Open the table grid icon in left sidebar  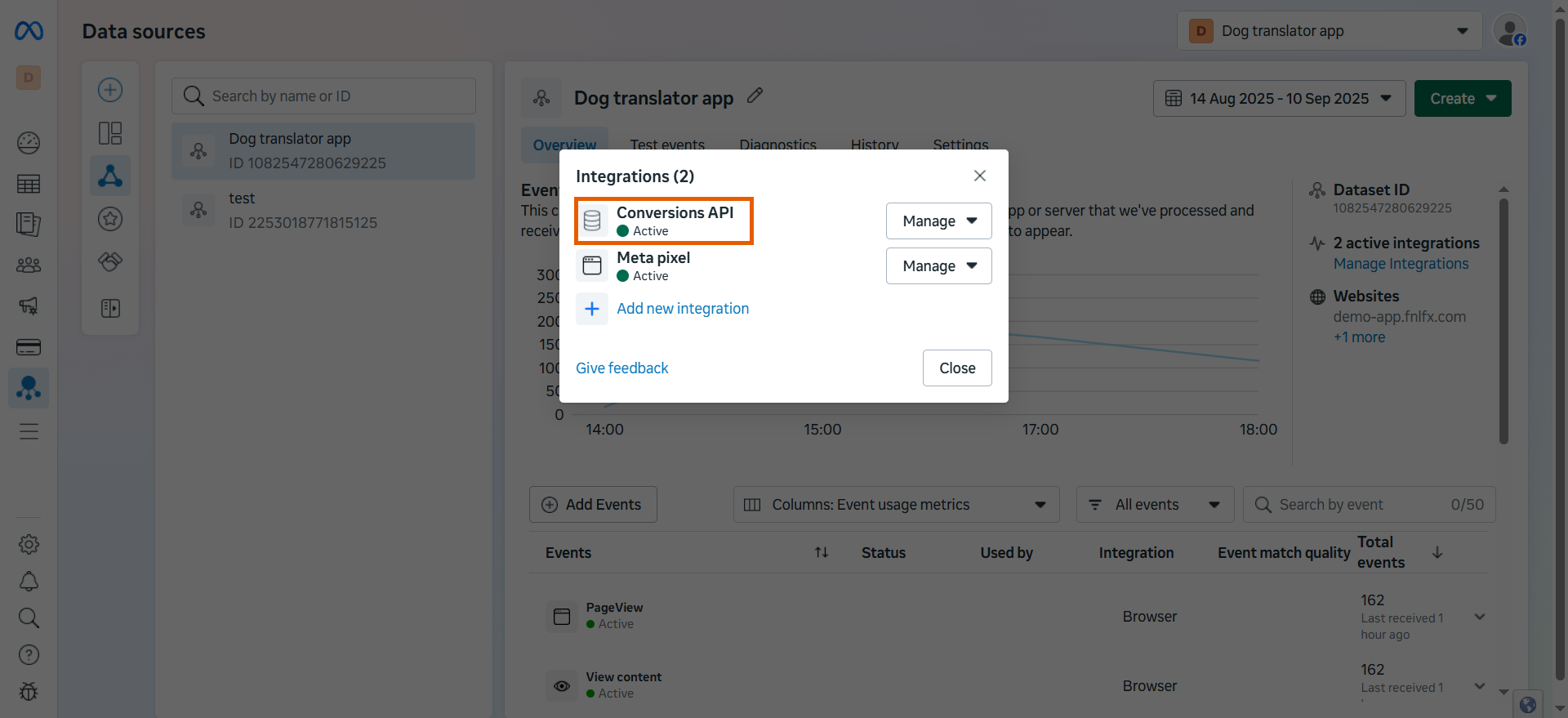click(29, 184)
